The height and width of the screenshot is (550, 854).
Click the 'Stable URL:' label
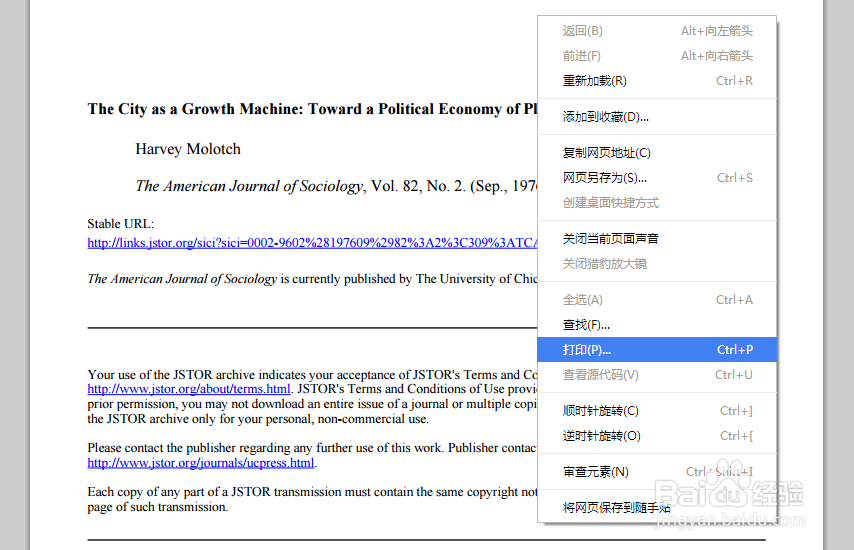pyautogui.click(x=121, y=224)
